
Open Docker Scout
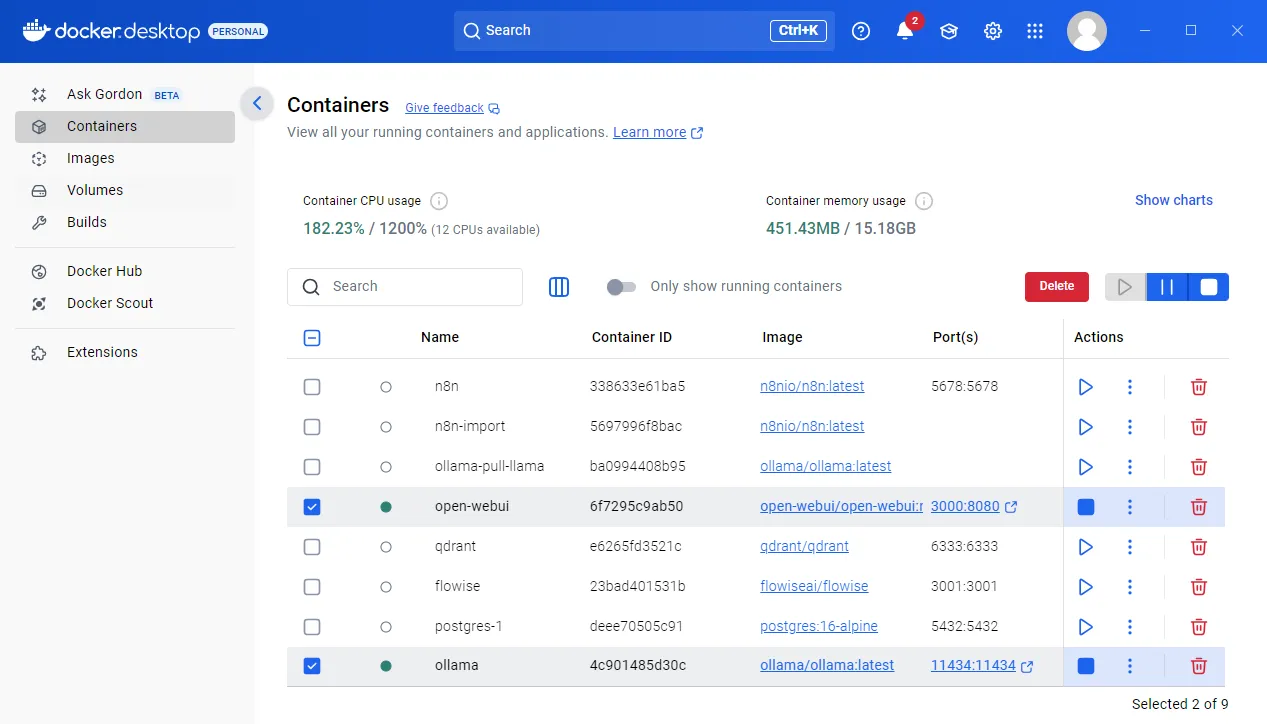point(109,303)
